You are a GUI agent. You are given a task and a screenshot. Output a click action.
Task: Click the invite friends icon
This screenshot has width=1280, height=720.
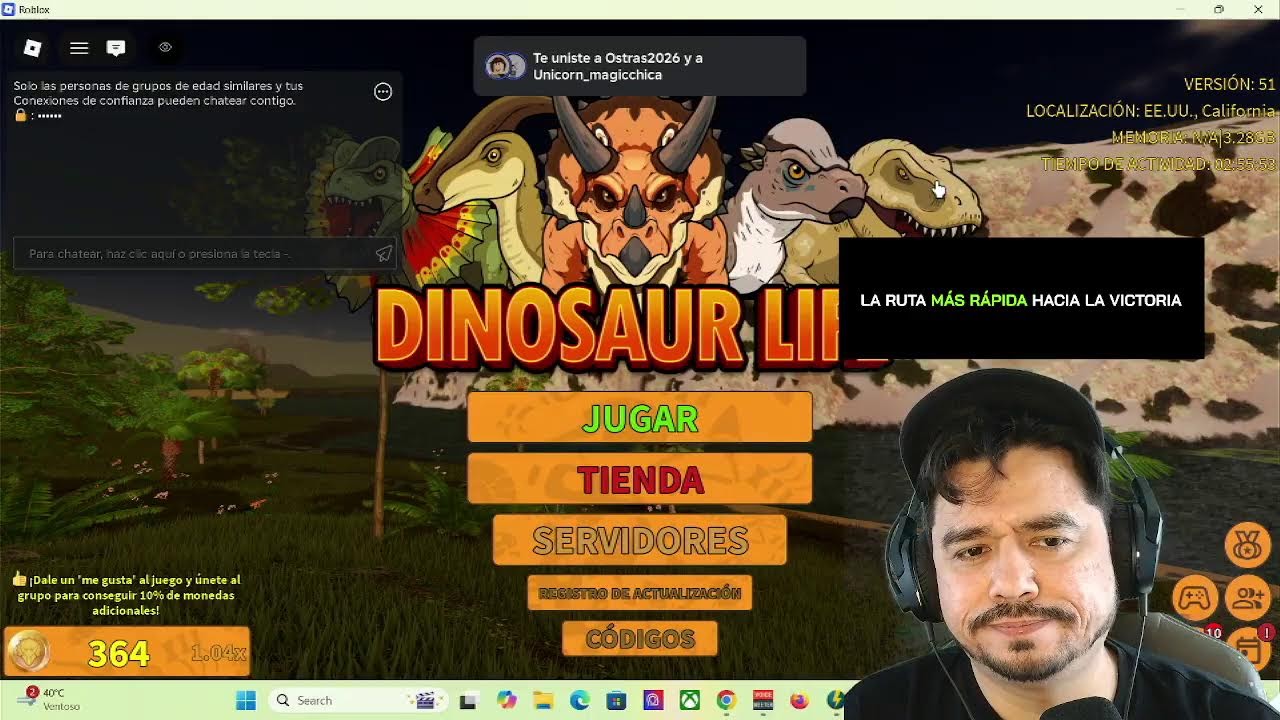pyautogui.click(x=1248, y=598)
